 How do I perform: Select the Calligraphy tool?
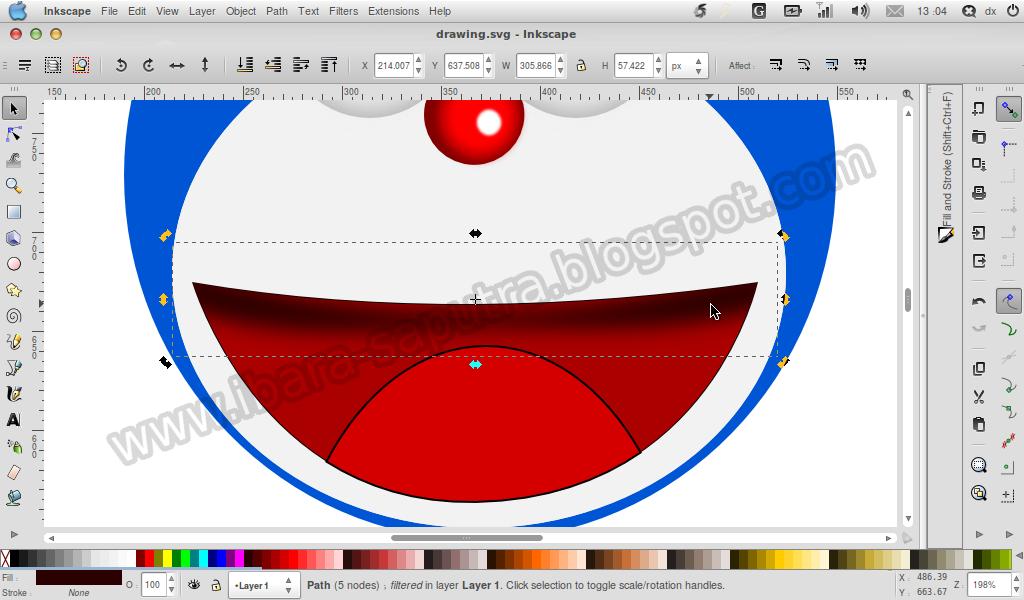pos(14,394)
